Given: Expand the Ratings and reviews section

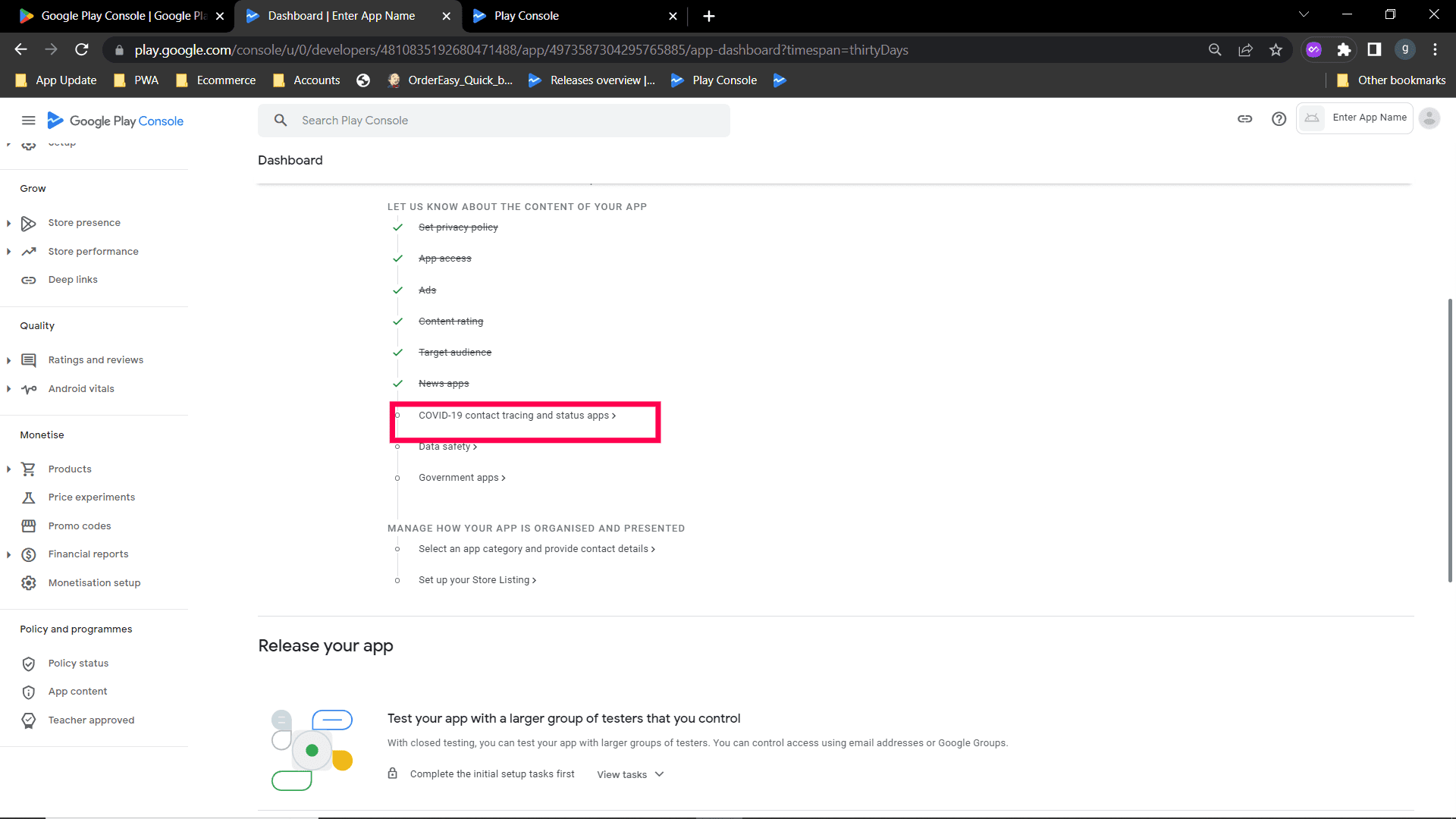Looking at the screenshot, I should coord(8,360).
